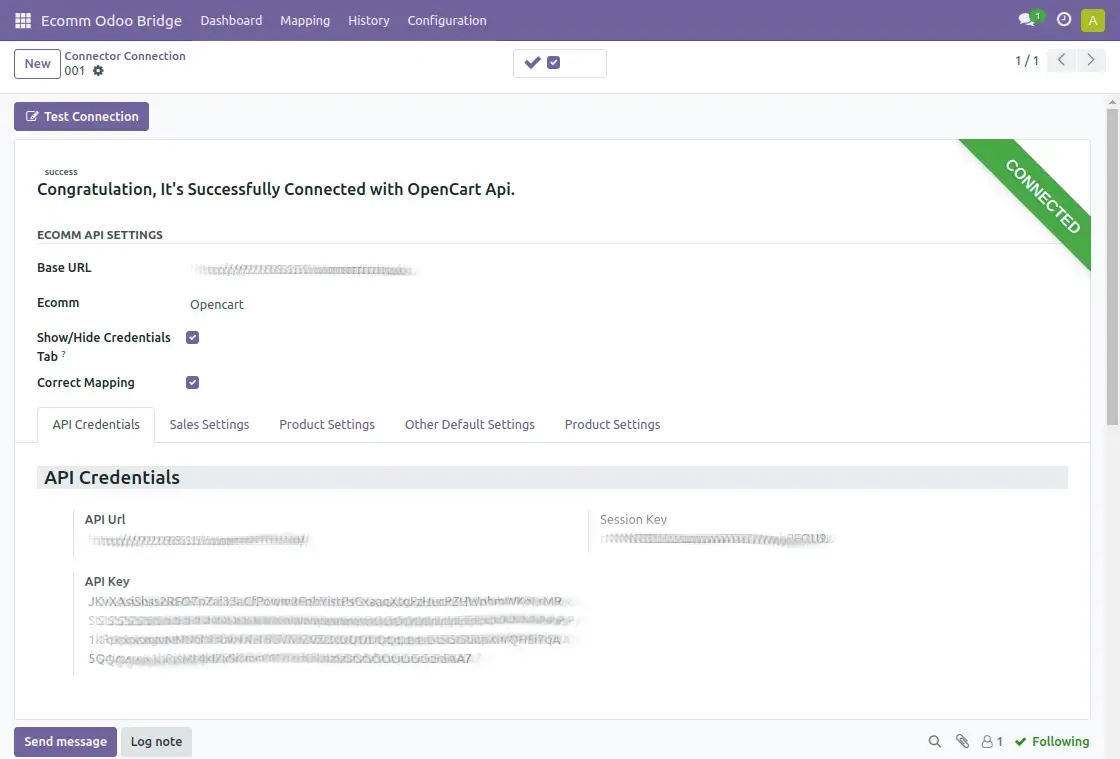Toggle the Show/Hide Credentials Tab checkbox
Viewport: 1120px width, 759px height.
click(192, 337)
